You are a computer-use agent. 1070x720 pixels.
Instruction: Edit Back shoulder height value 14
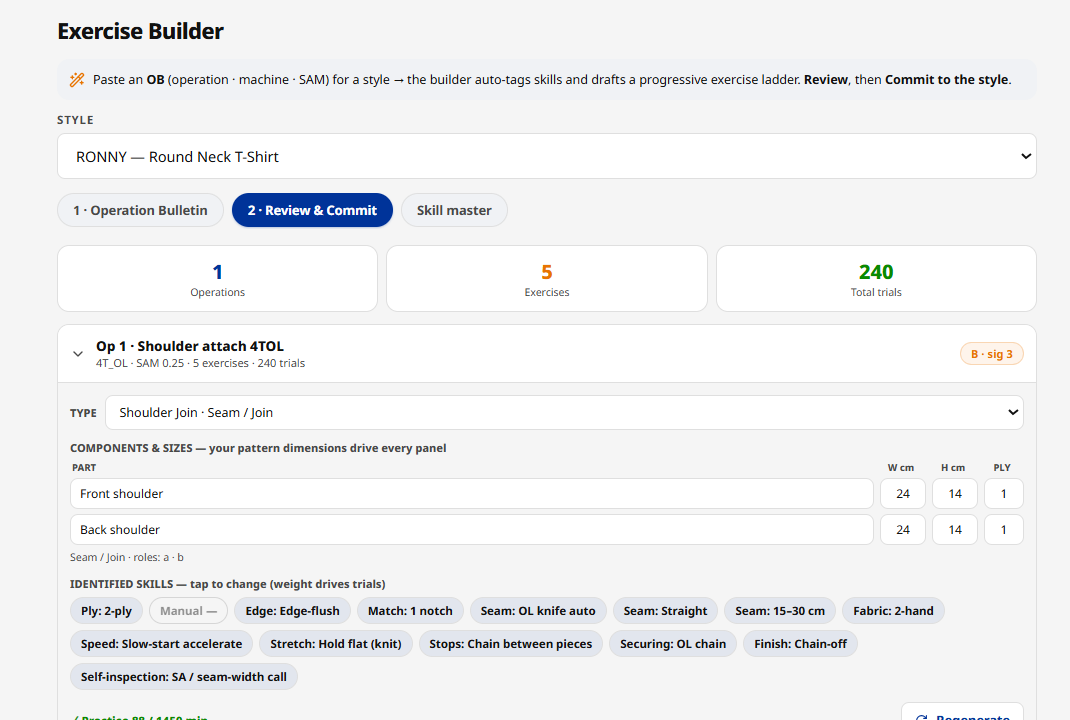955,530
